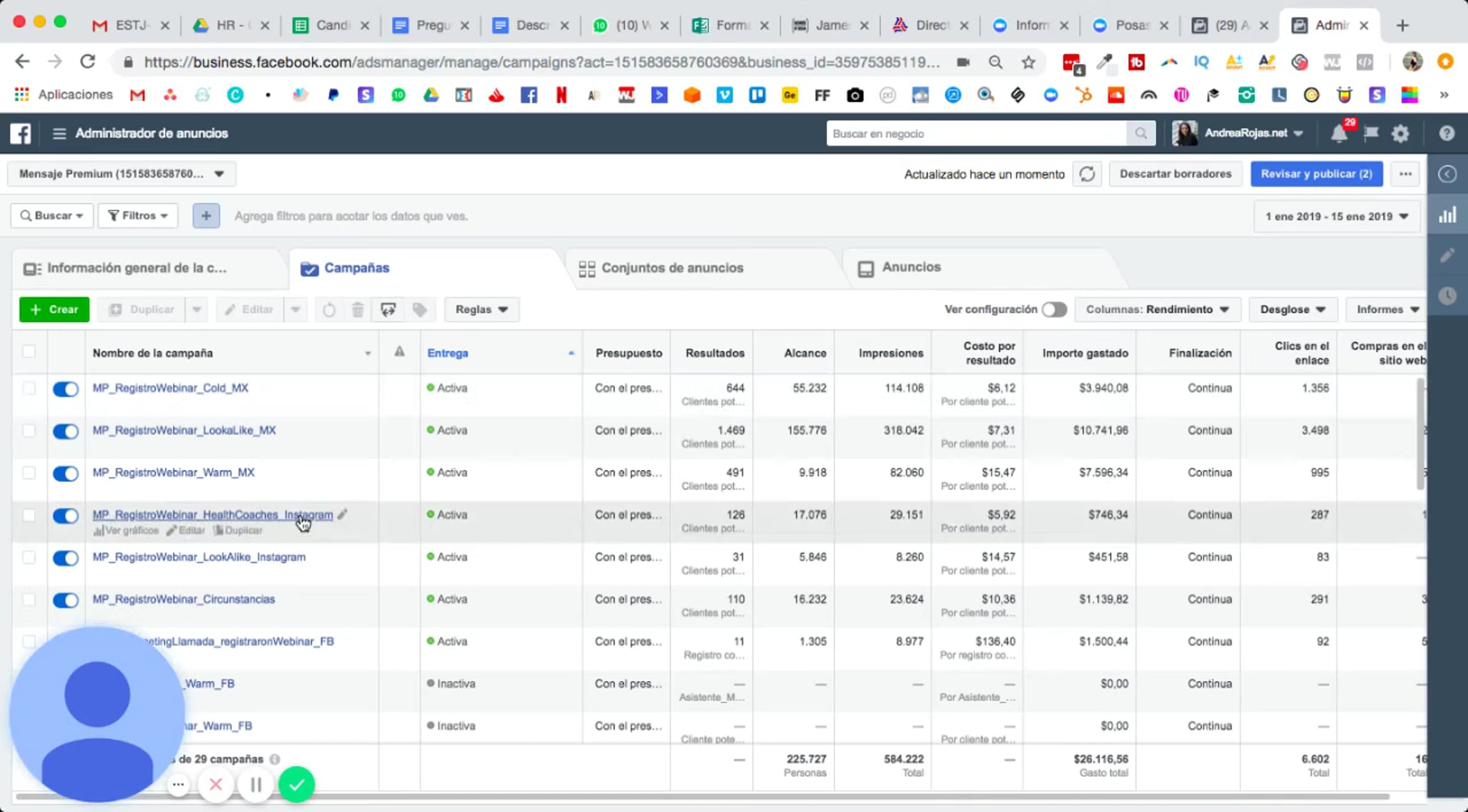
Task: Open the Columnas: Rendimiento dropdown
Action: point(1157,309)
